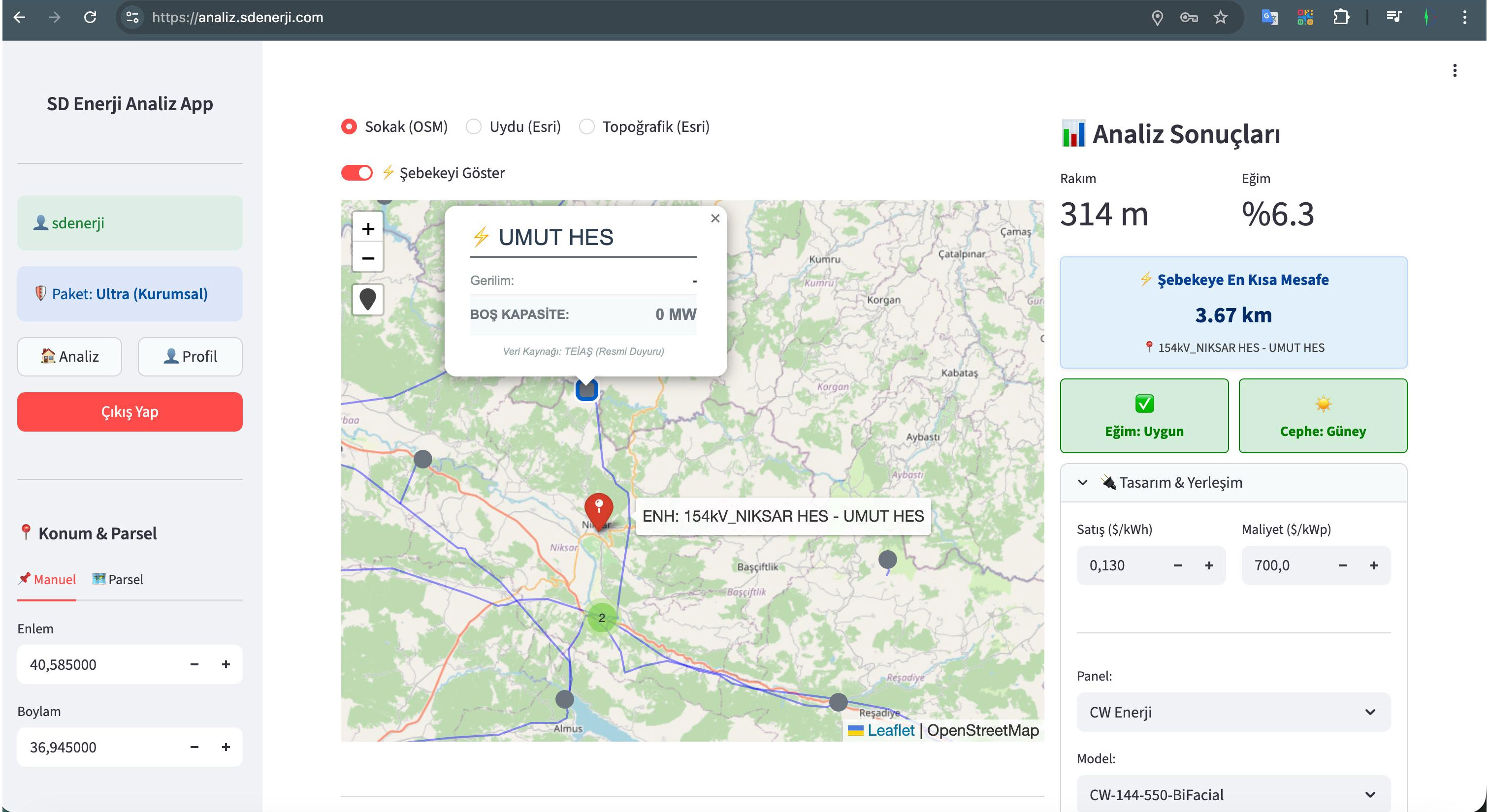
Task: Select the Topoğrafik (Esri) map layer
Action: [x=645, y=126]
